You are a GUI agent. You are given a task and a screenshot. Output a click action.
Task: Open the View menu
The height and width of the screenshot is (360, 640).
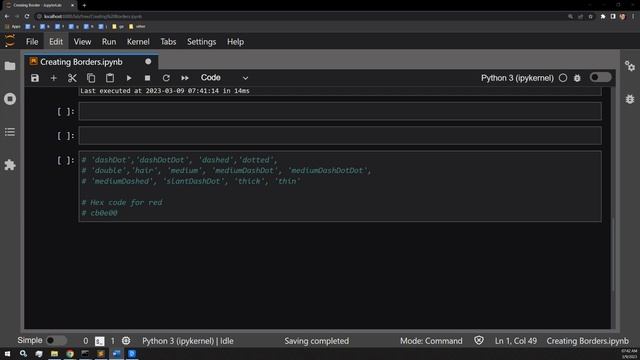point(82,42)
